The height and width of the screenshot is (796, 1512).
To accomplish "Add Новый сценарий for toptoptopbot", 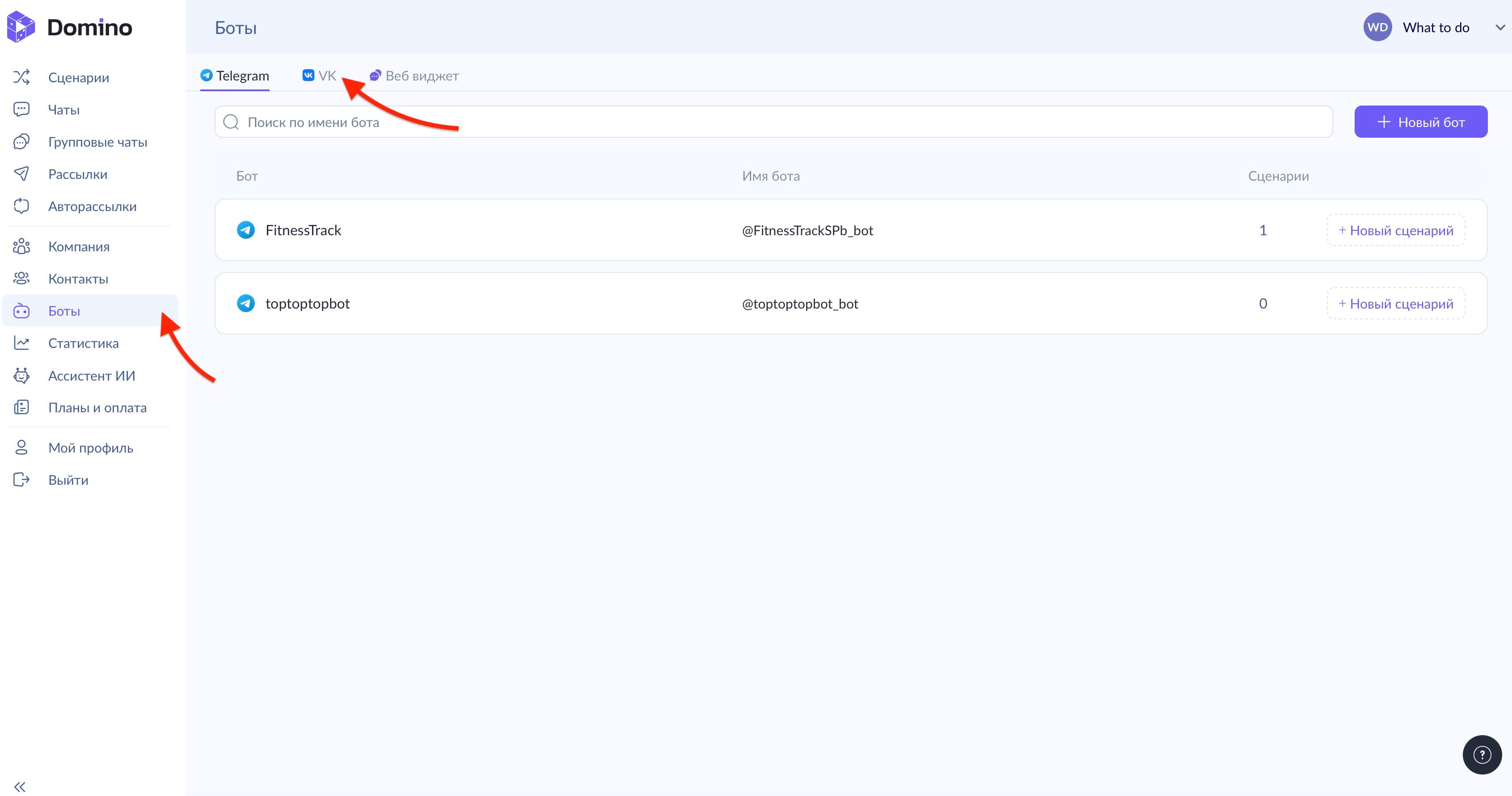I will tap(1395, 304).
